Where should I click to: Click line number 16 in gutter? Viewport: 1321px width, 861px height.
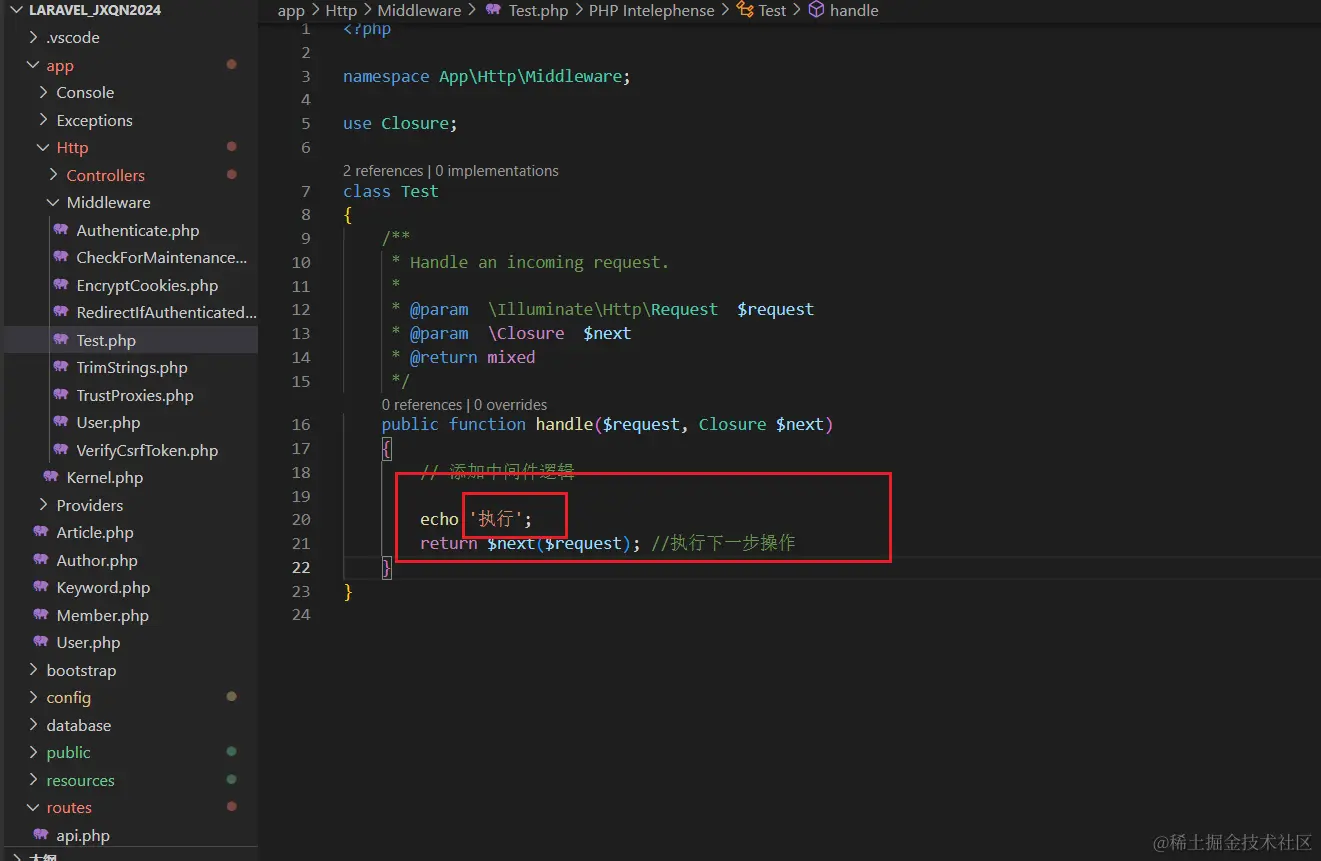point(301,424)
